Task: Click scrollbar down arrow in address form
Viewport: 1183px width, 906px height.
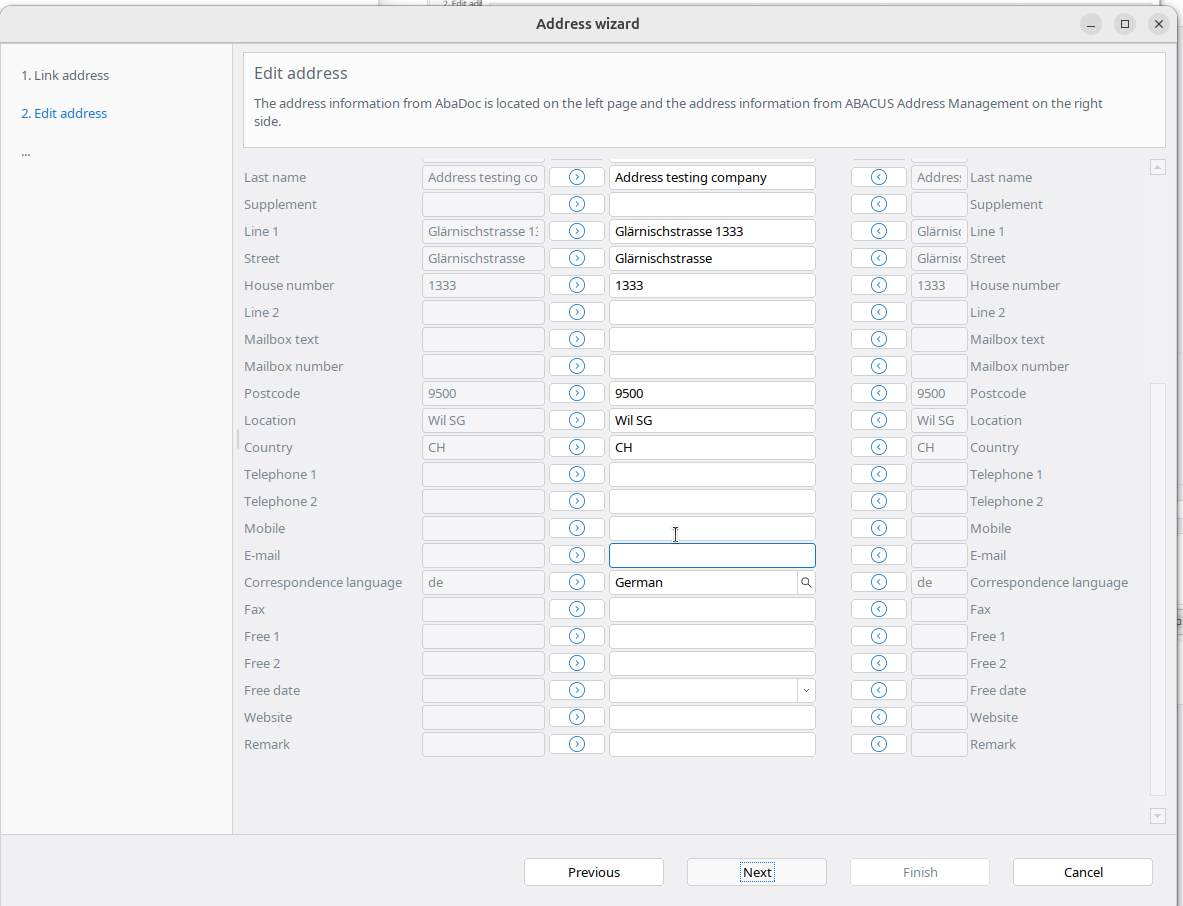Action: click(1158, 816)
